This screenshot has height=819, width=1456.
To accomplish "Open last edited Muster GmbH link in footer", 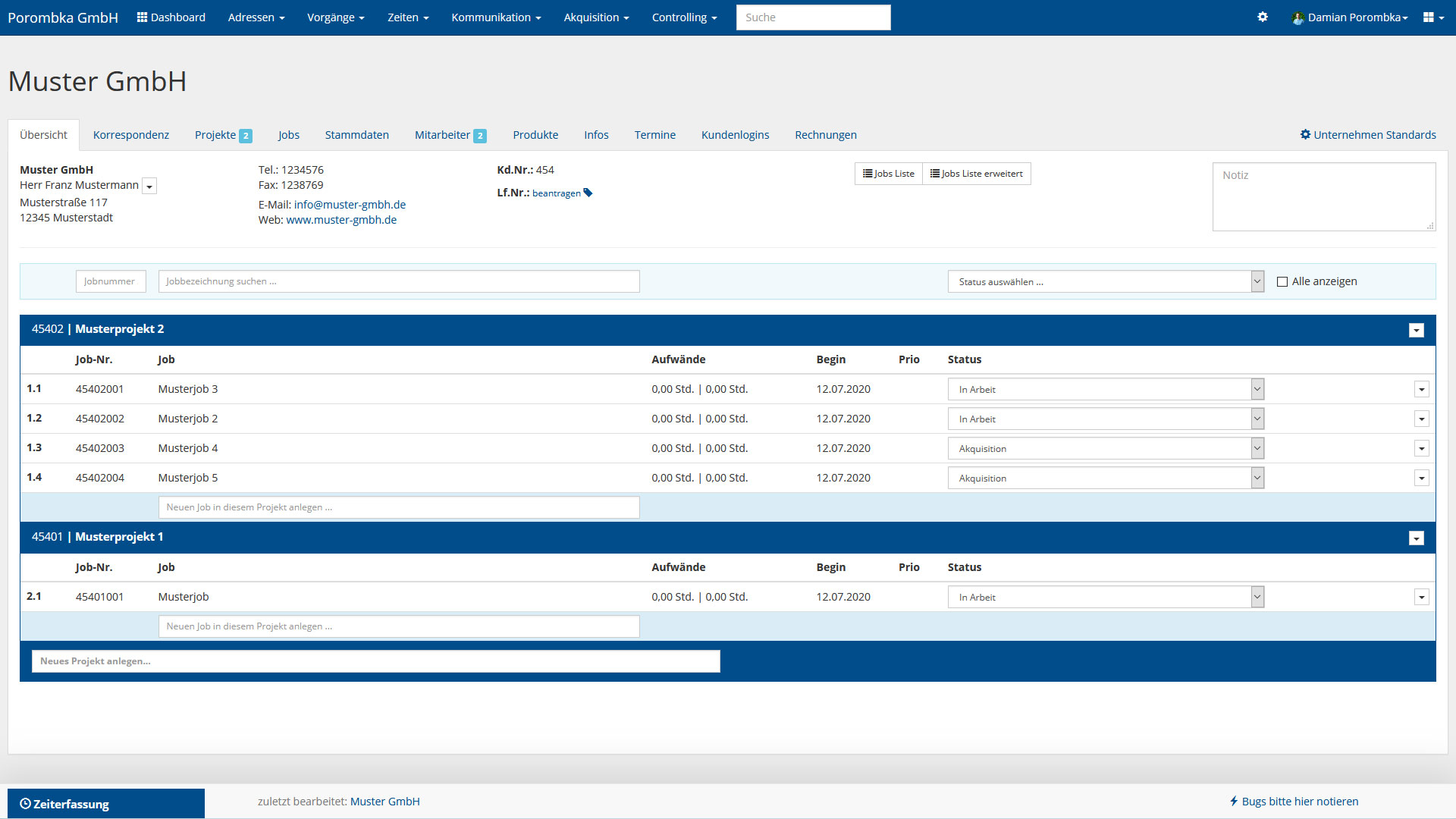I will pyautogui.click(x=385, y=801).
